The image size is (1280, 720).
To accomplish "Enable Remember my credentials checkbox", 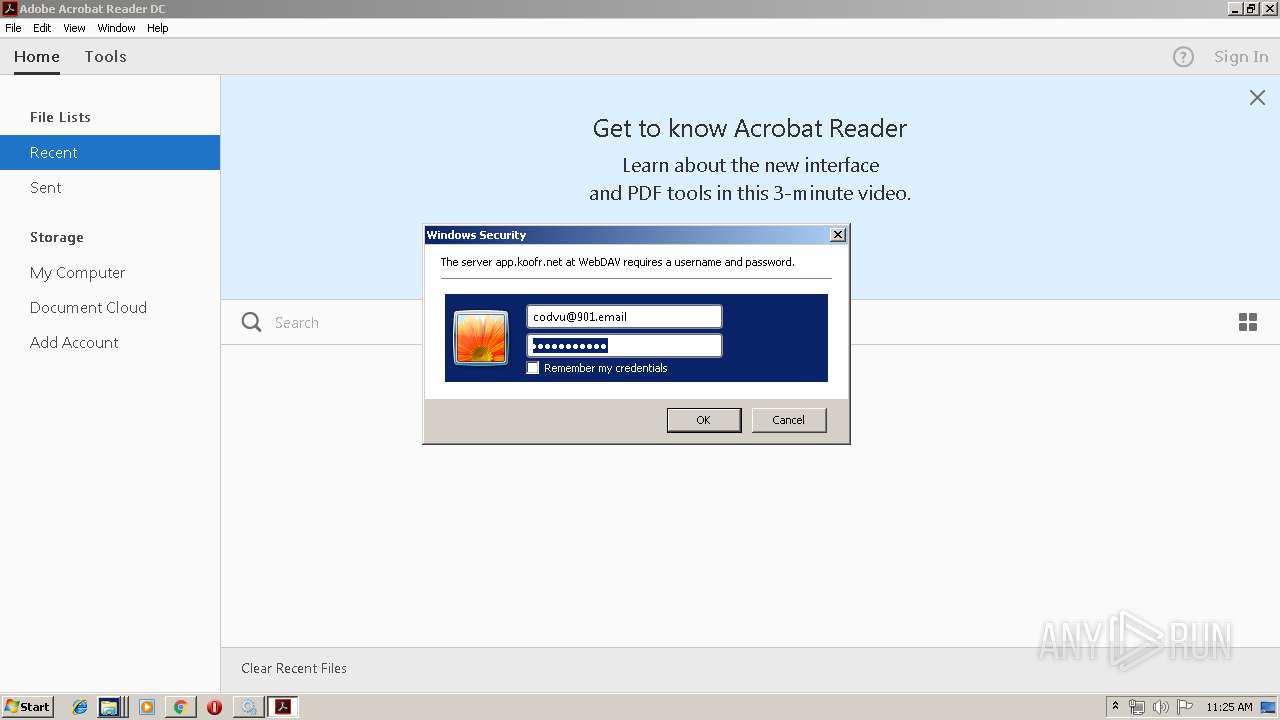I will [x=533, y=368].
